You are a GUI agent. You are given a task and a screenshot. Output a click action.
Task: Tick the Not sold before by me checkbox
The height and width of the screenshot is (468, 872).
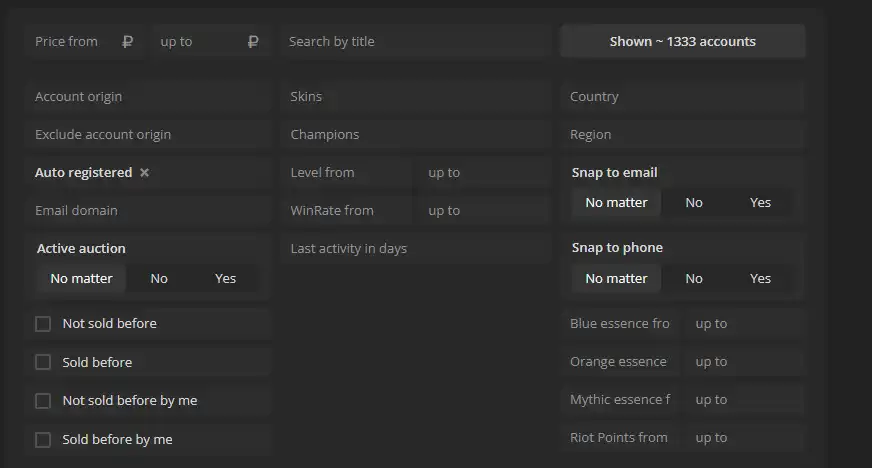[43, 401]
